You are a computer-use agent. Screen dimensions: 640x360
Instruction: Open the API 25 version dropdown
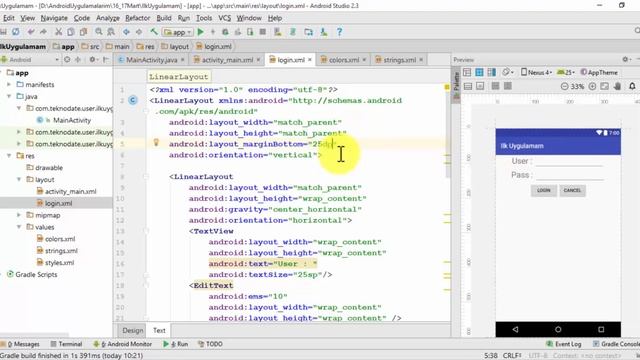[x=566, y=72]
